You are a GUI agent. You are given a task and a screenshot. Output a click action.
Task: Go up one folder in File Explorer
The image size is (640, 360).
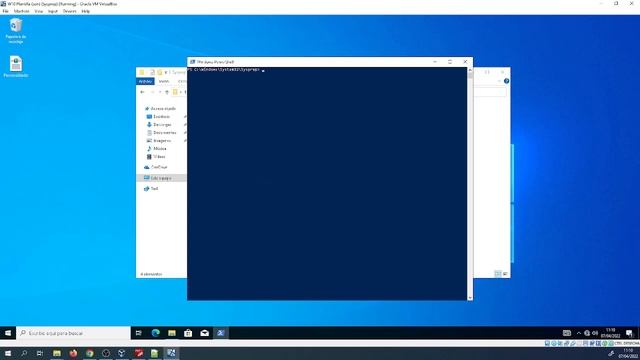click(x=167, y=92)
